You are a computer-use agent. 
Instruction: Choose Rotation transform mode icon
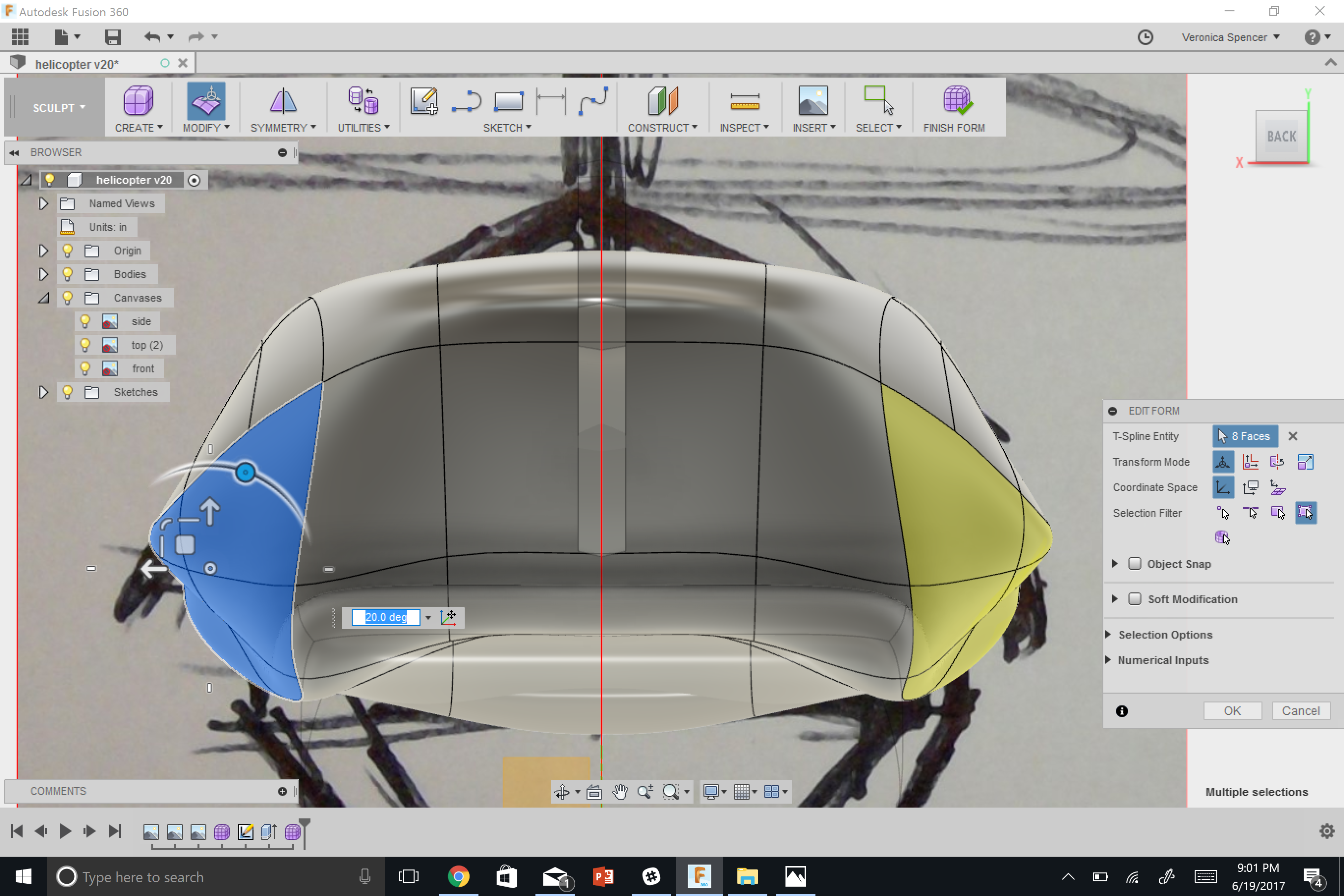pos(1277,462)
